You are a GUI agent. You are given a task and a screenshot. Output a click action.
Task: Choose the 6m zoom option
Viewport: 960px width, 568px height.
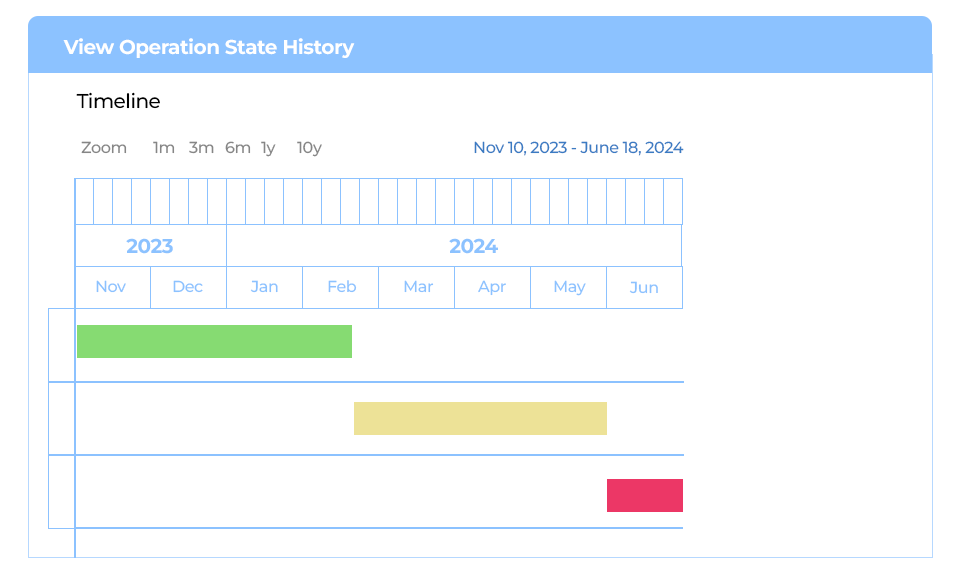click(x=238, y=148)
